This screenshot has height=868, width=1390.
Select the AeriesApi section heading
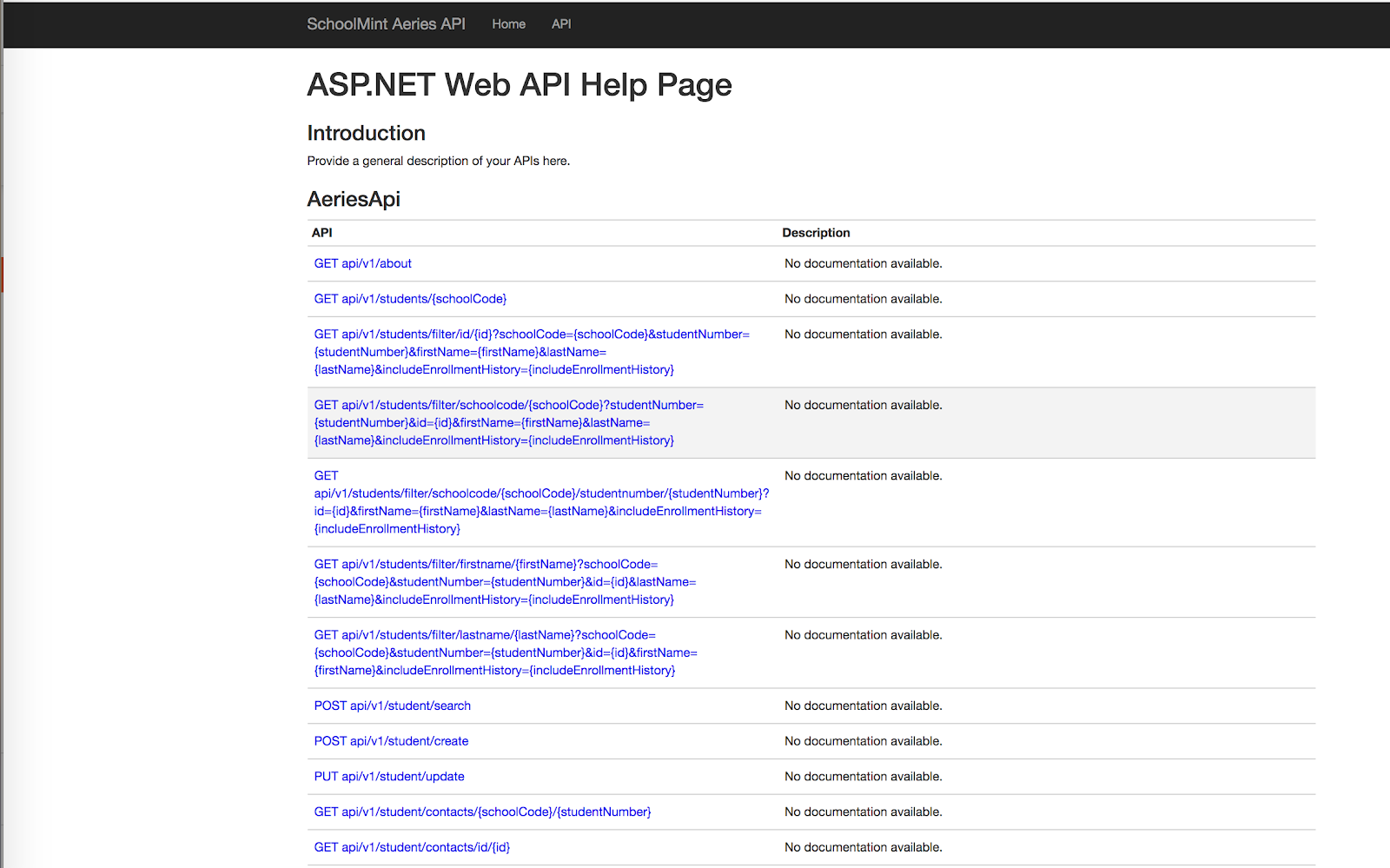click(354, 199)
